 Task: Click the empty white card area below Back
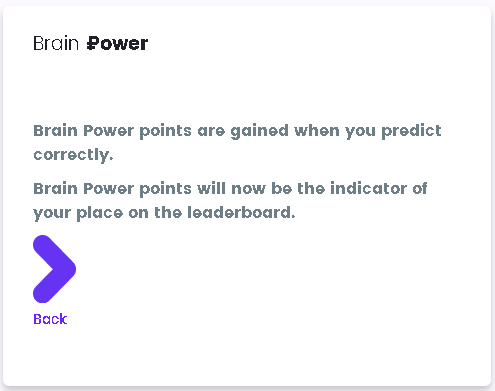click(247, 357)
